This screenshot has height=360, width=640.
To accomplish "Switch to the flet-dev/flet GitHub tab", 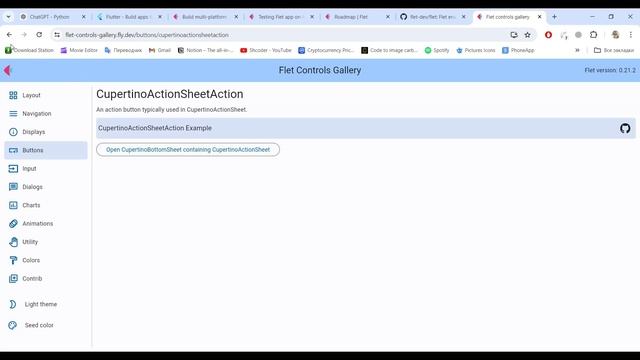I will (x=433, y=17).
